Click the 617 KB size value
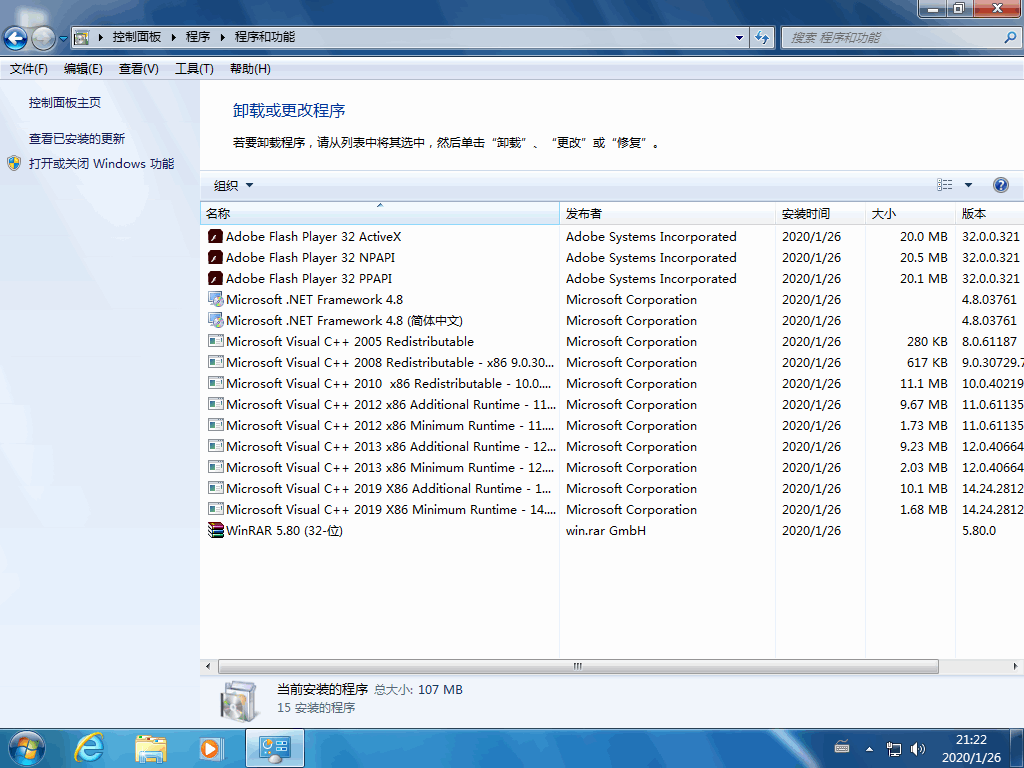The width and height of the screenshot is (1024, 768). coord(927,362)
